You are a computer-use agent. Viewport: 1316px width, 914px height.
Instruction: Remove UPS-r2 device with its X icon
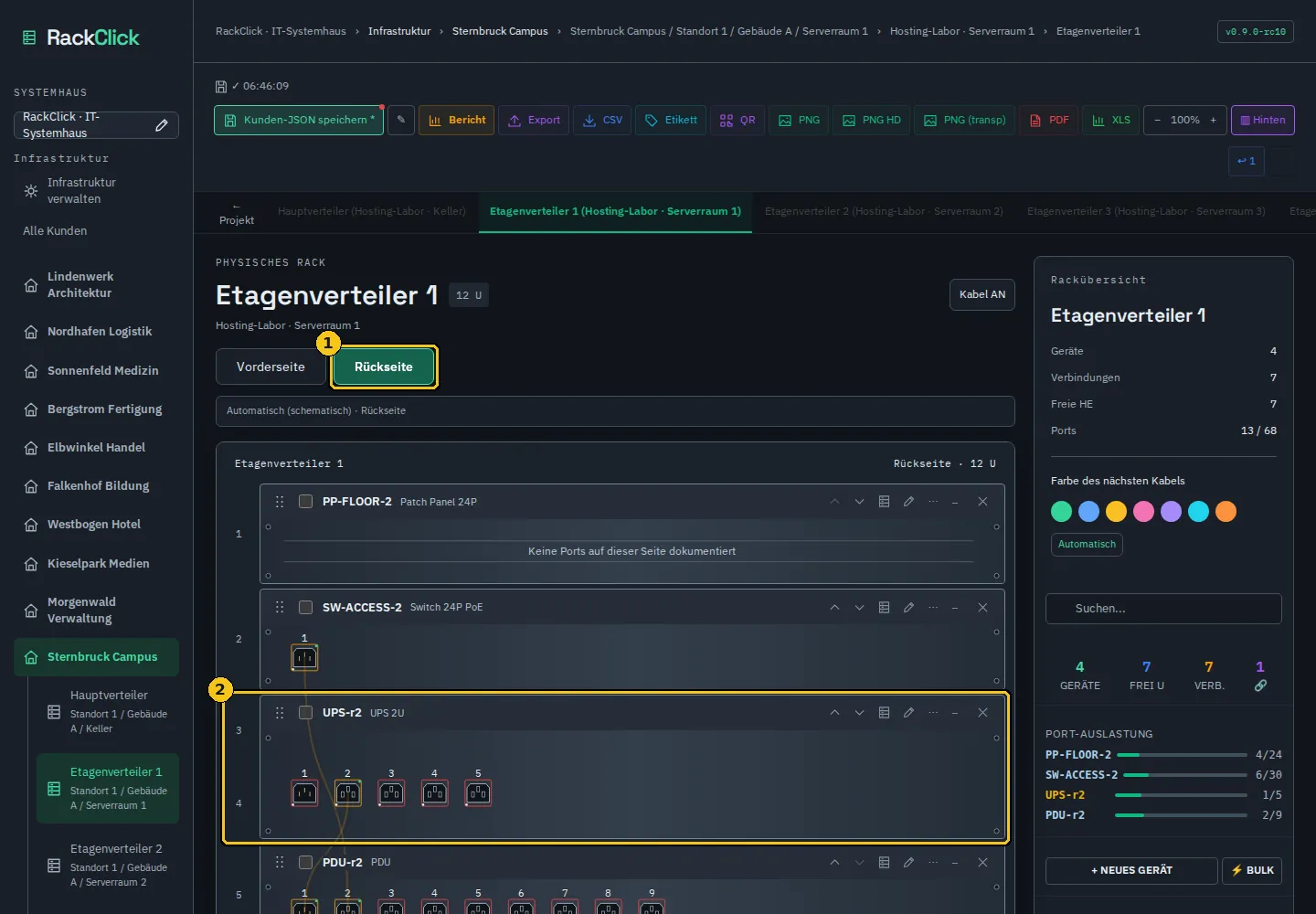point(982,713)
